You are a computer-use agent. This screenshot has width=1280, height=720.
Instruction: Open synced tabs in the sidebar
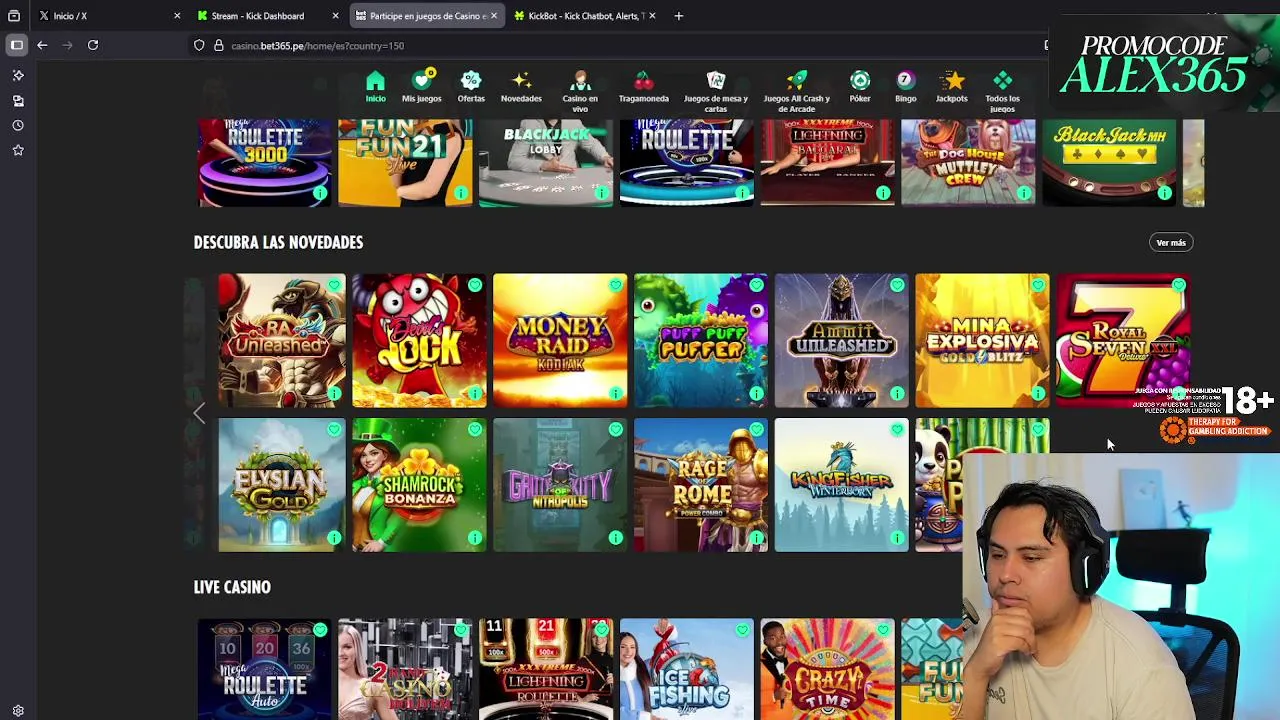pyautogui.click(x=18, y=101)
